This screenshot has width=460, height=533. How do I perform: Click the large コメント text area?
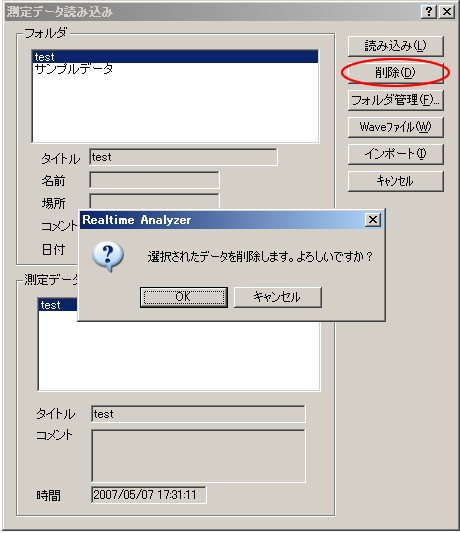point(198,456)
